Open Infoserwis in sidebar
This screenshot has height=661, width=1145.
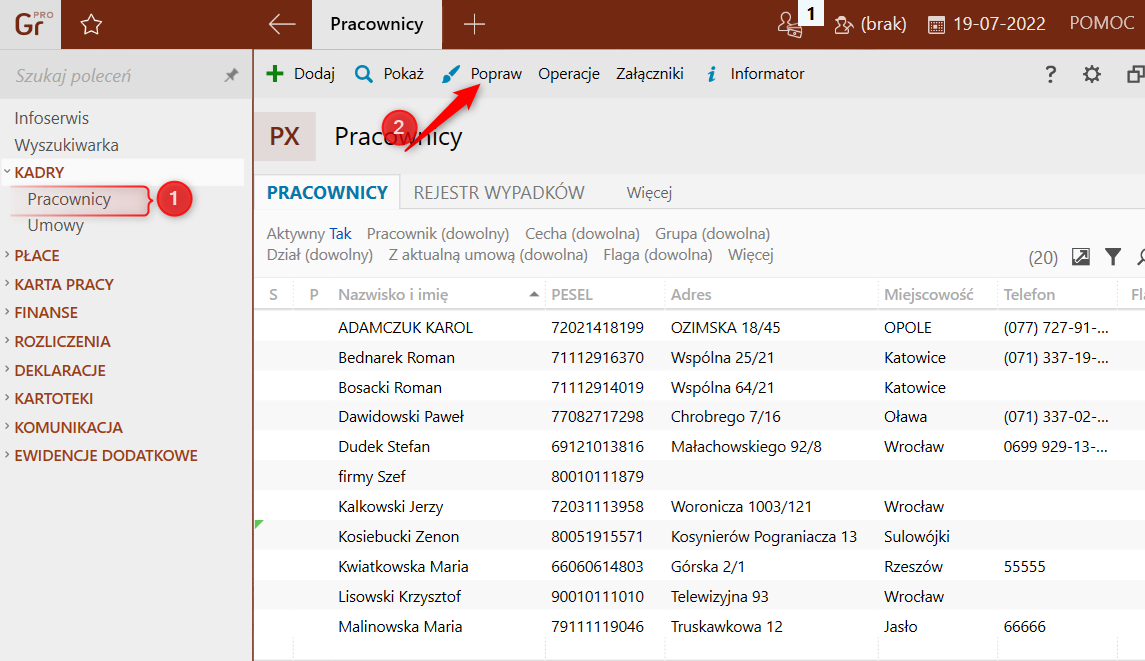(x=51, y=118)
